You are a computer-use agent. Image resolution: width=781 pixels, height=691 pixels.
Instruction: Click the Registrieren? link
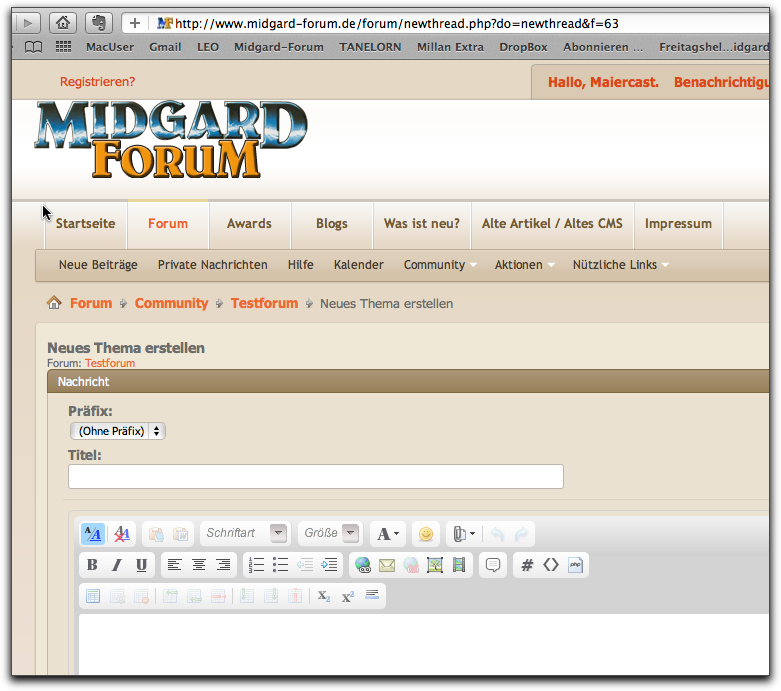97,82
